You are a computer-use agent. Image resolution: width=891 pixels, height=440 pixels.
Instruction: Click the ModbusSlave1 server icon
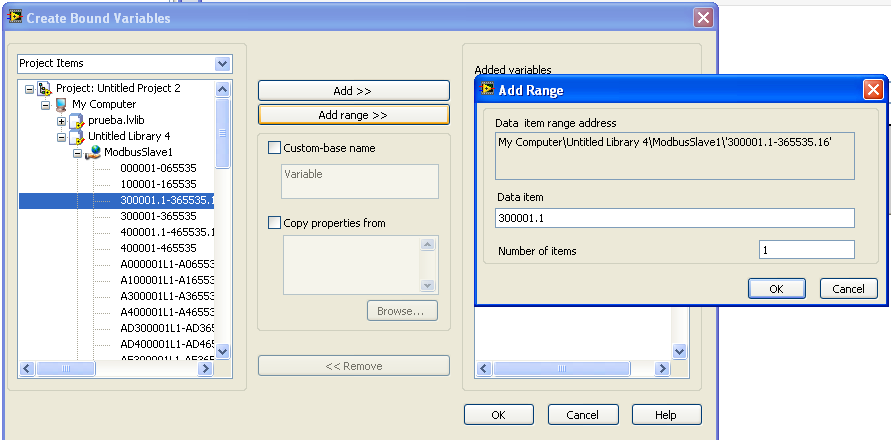click(93, 152)
